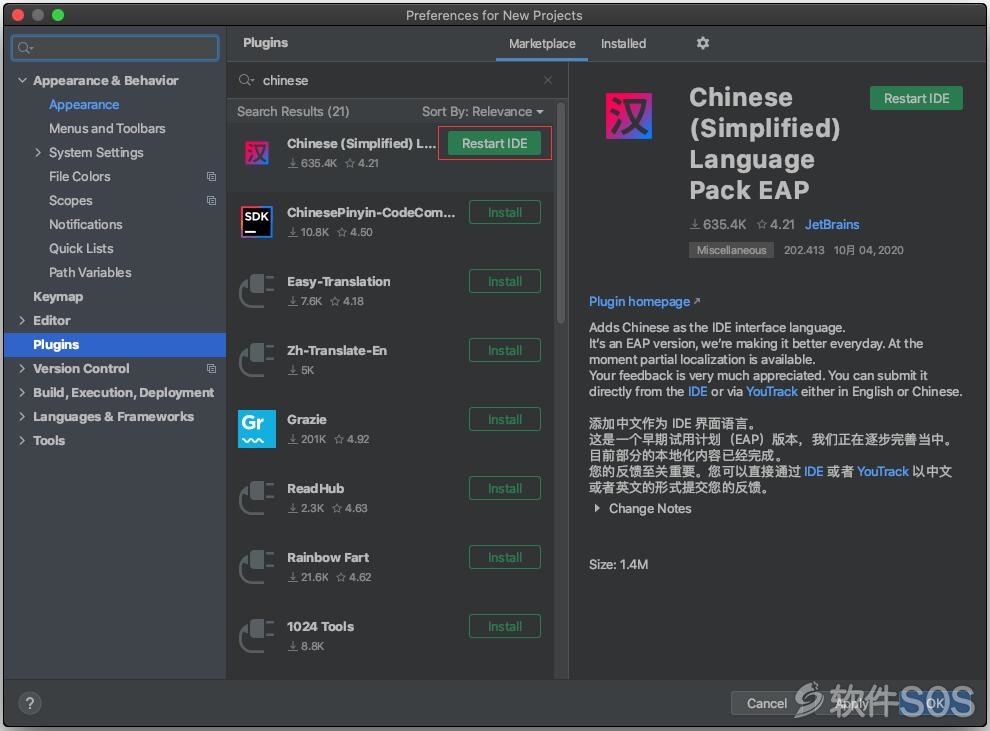Install the ReadHub plugin
990x731 pixels.
pos(504,488)
